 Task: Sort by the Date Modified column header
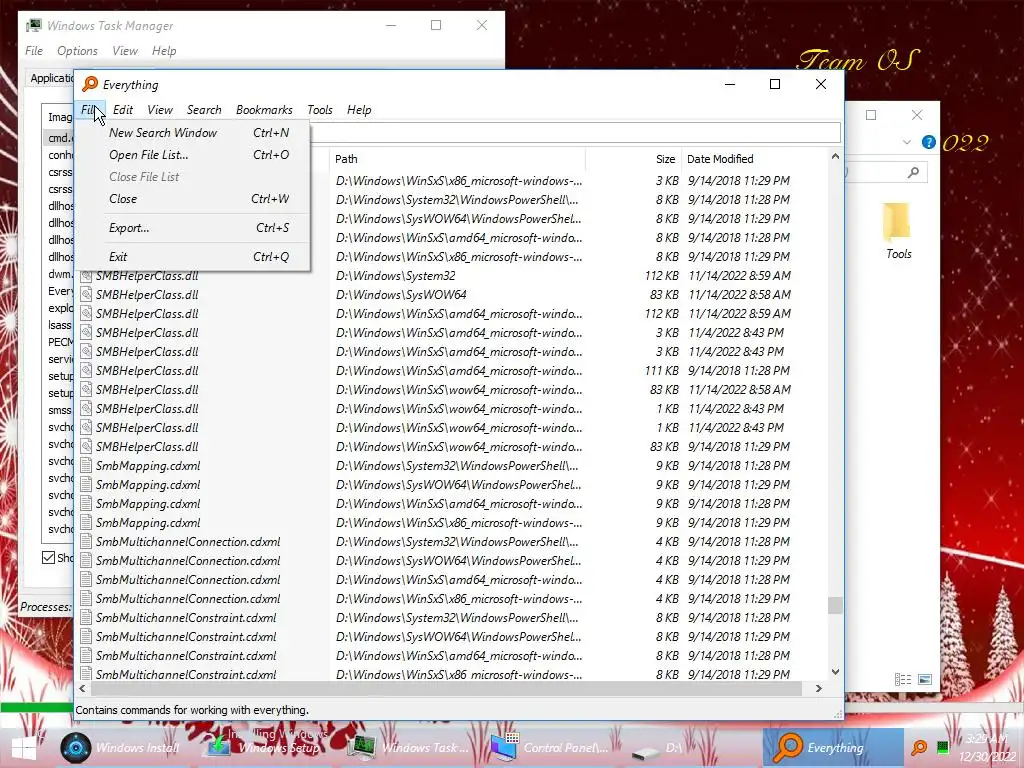click(754, 159)
